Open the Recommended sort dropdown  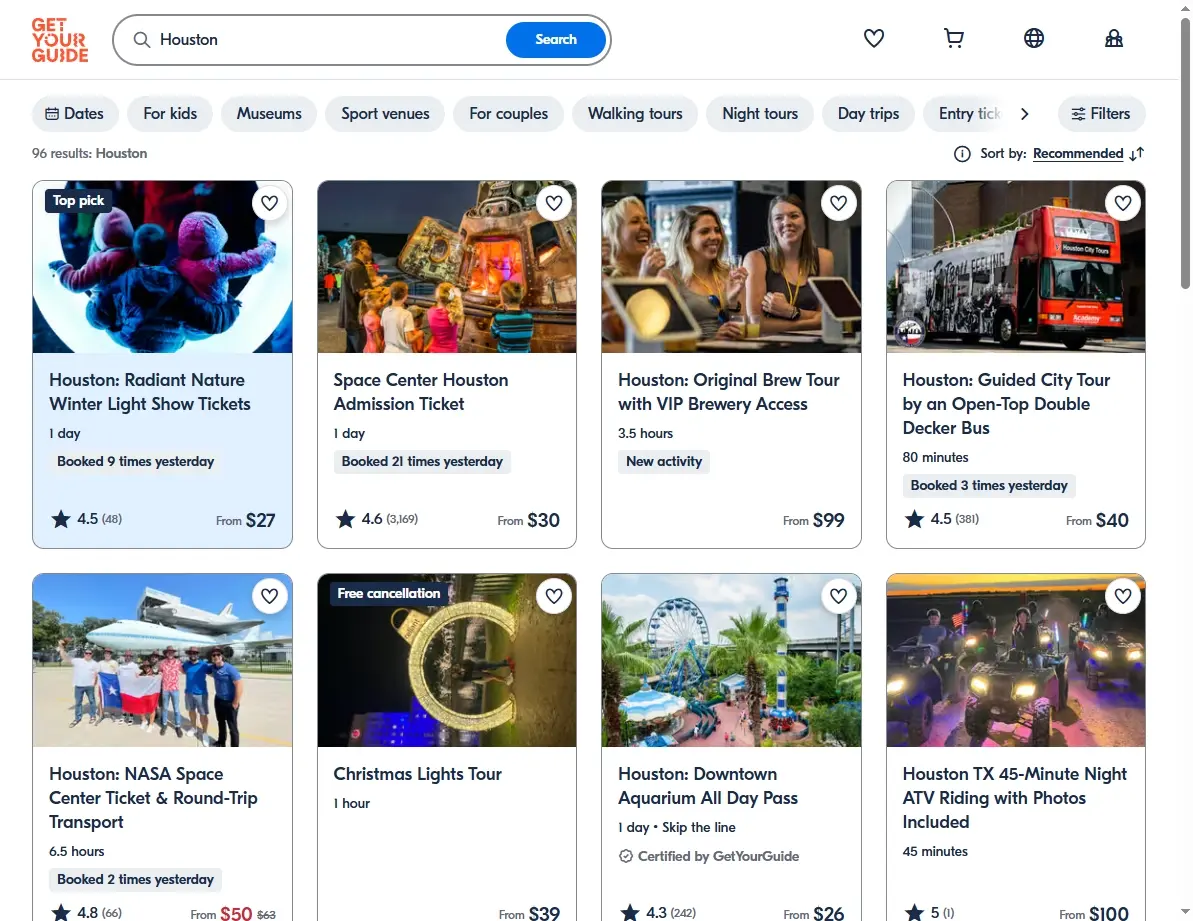click(1077, 154)
